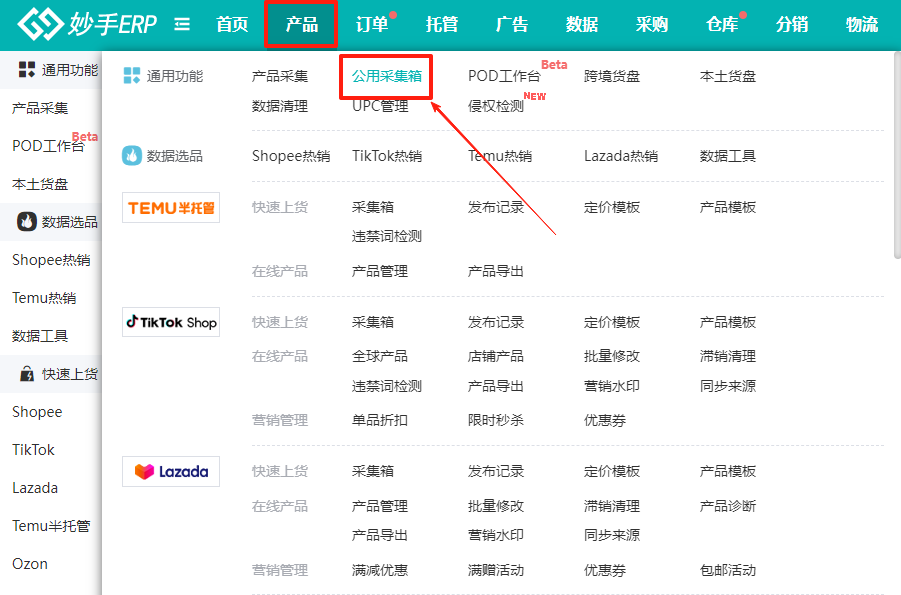Screen dimensions: 901x595
Task: Open the 采购 top menu
Action: pyautogui.click(x=652, y=24)
